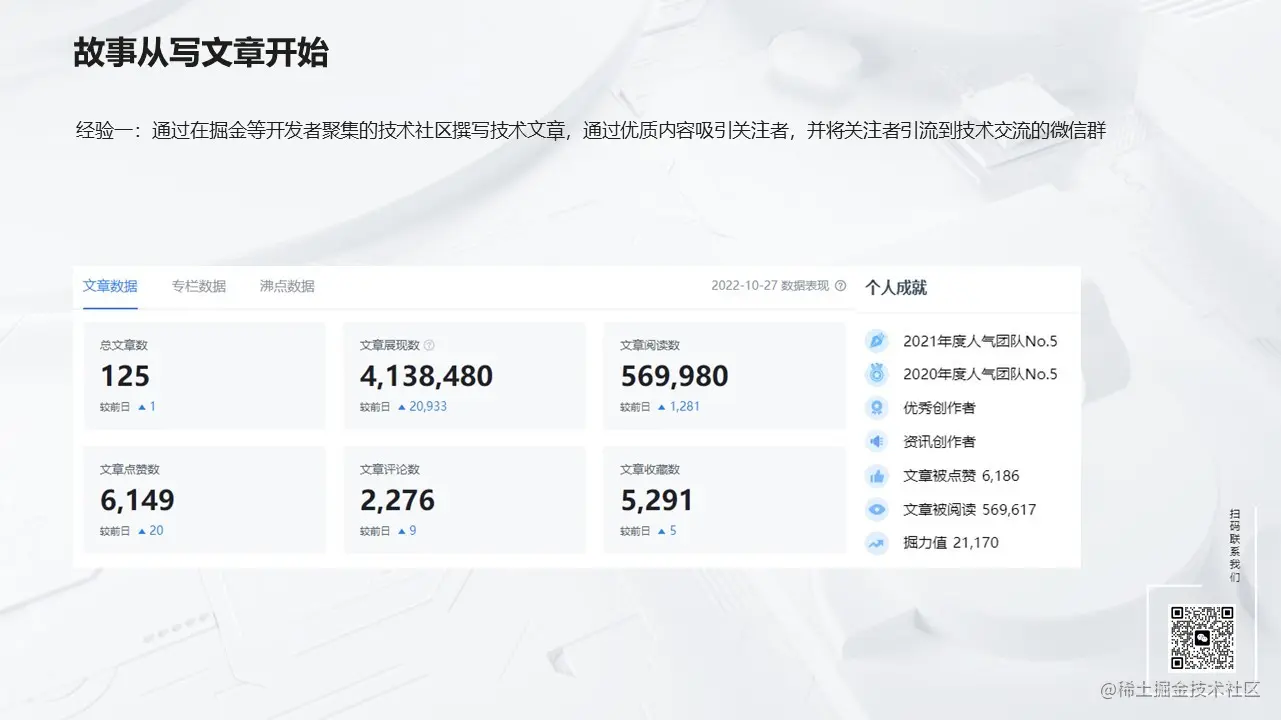This screenshot has width=1281, height=720.
Task: Click the 2020年度人气团队 medal icon
Action: point(877,374)
